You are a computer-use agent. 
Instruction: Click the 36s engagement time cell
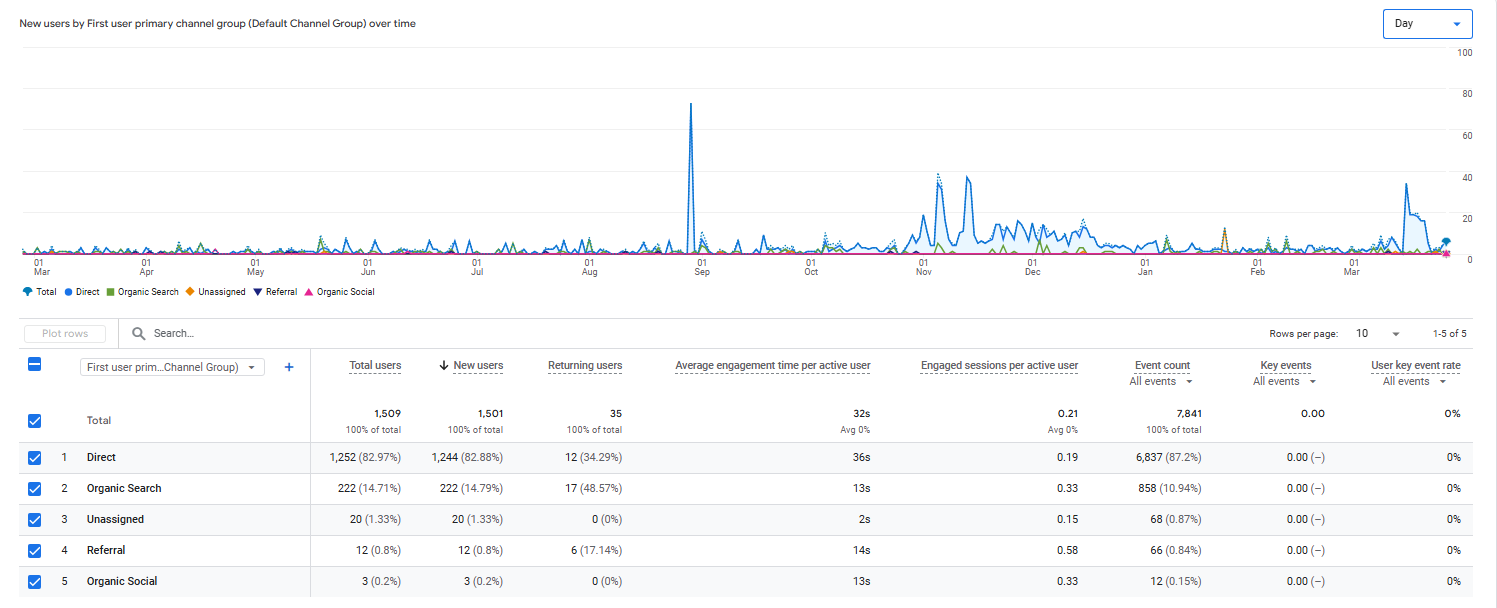coord(861,457)
